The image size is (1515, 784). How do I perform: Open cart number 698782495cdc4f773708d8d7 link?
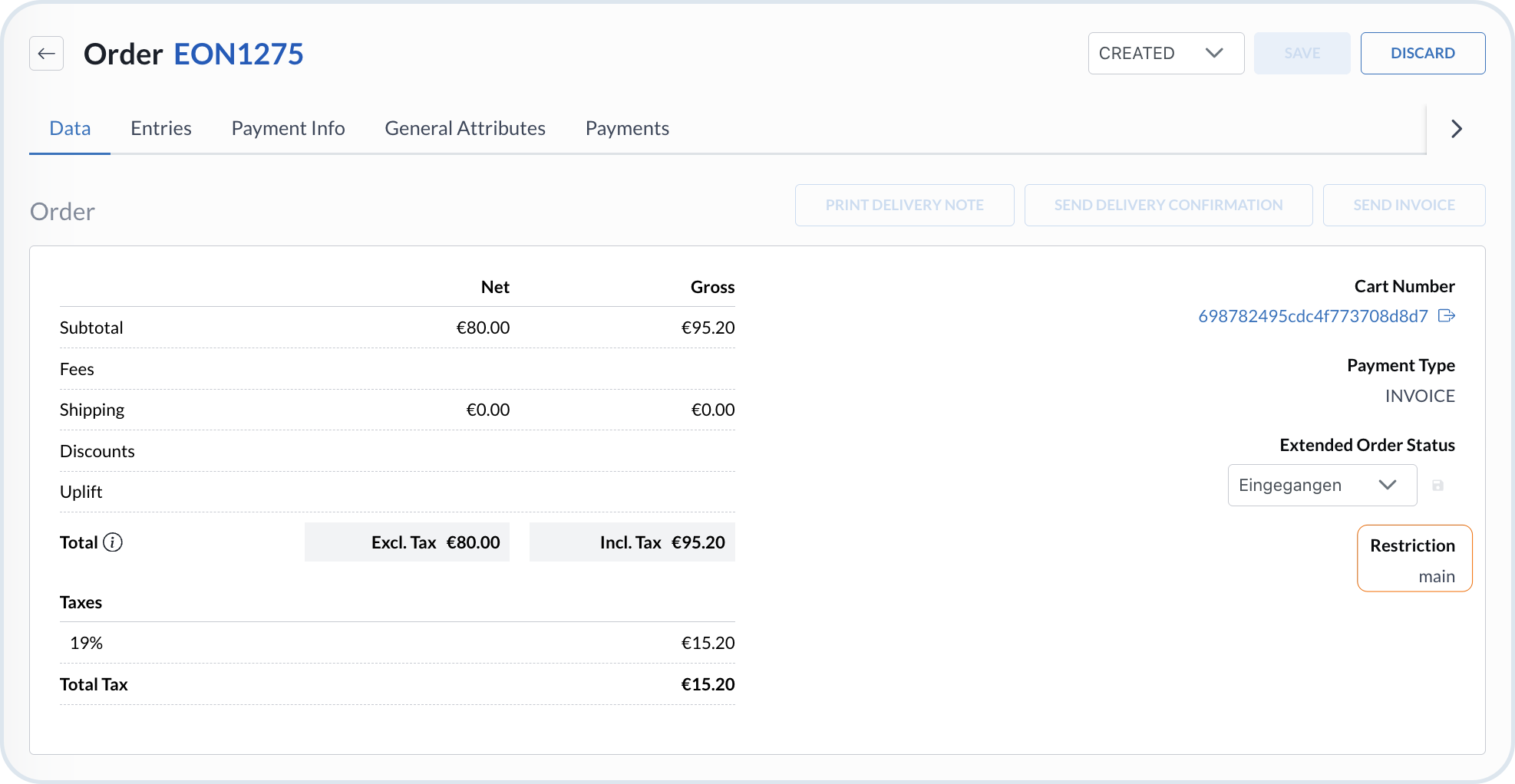tap(1312, 316)
